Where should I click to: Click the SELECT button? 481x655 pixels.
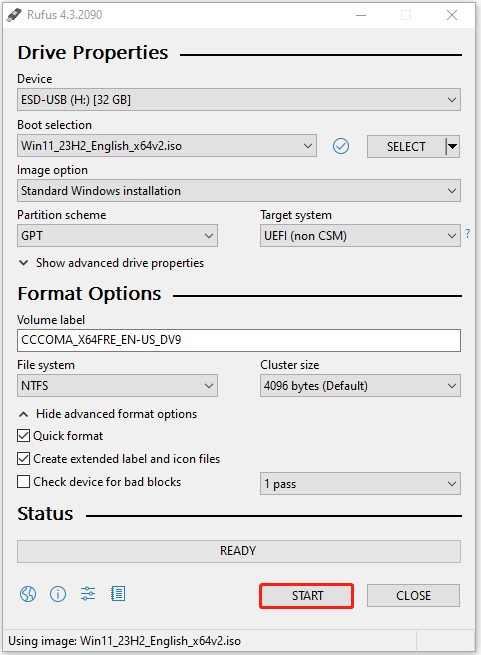(406, 147)
